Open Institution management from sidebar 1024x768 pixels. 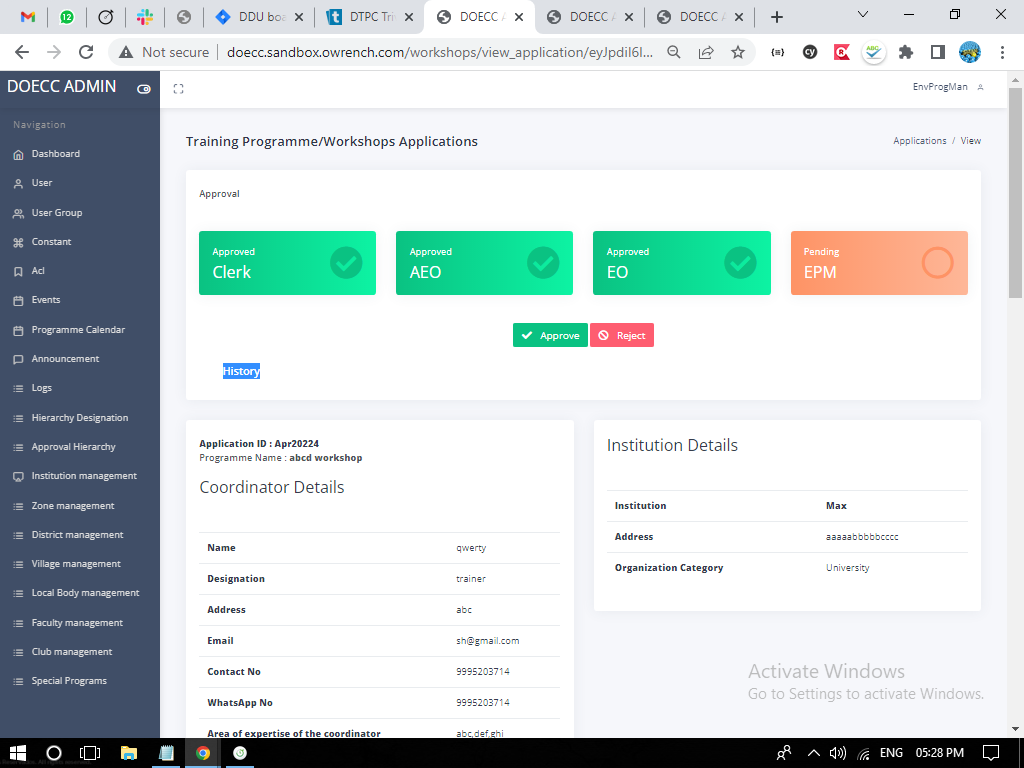[84, 476]
